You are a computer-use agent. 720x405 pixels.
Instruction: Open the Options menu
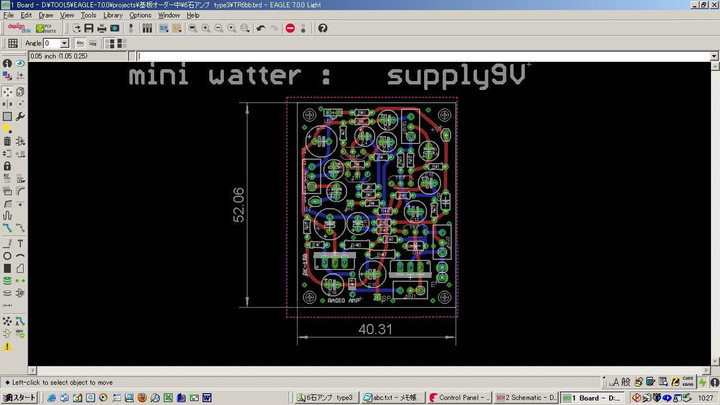click(x=140, y=15)
